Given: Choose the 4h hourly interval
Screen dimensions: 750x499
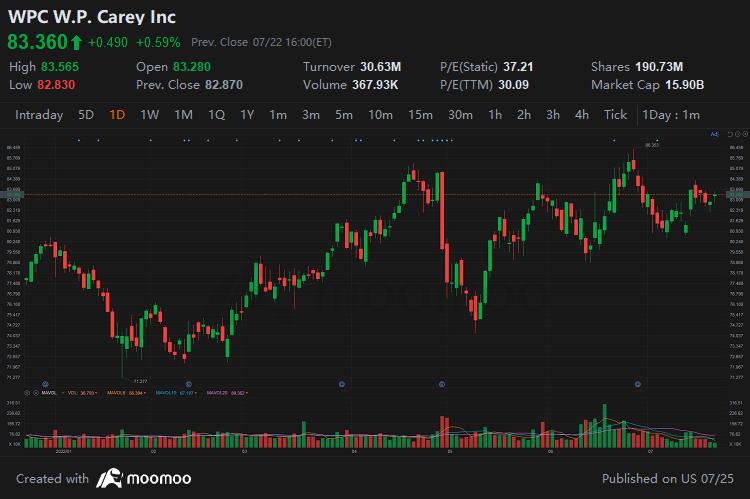Looking at the screenshot, I should tap(582, 115).
